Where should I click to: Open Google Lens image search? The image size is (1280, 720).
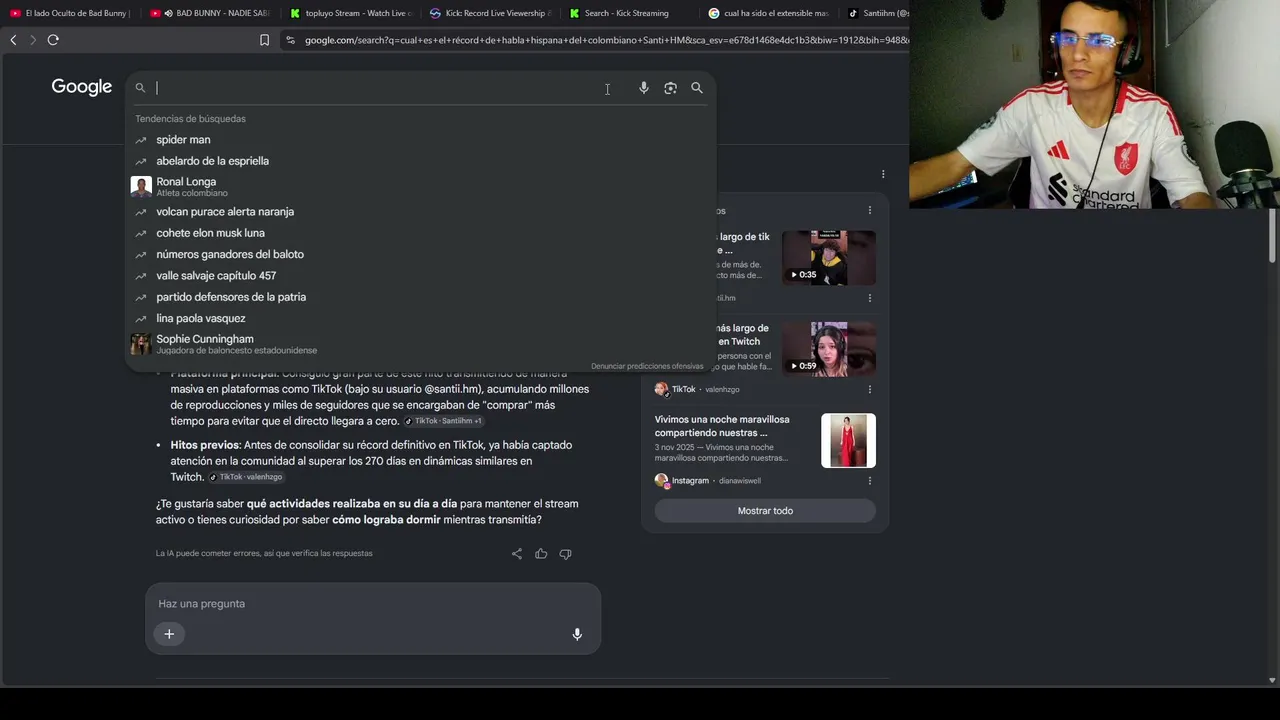pos(670,88)
